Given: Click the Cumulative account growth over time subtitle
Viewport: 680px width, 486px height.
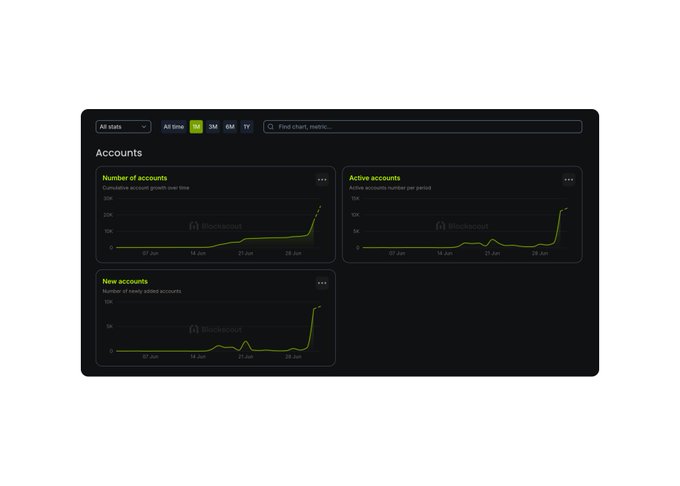Looking at the screenshot, I should 146,188.
